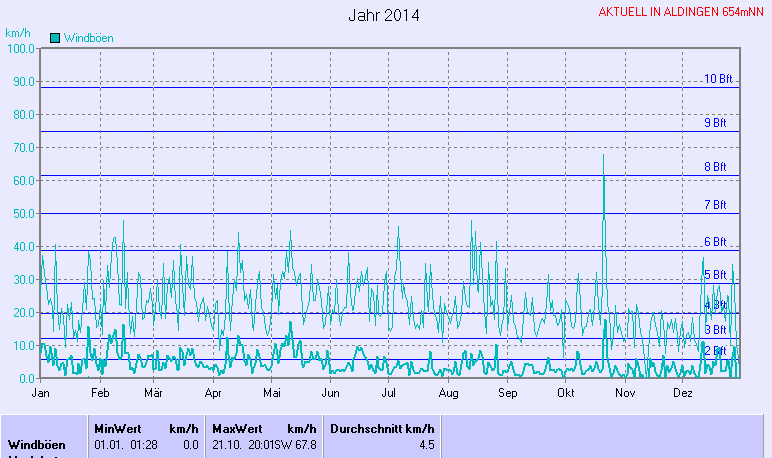Click the 6 Bft scale label

click(x=715, y=242)
